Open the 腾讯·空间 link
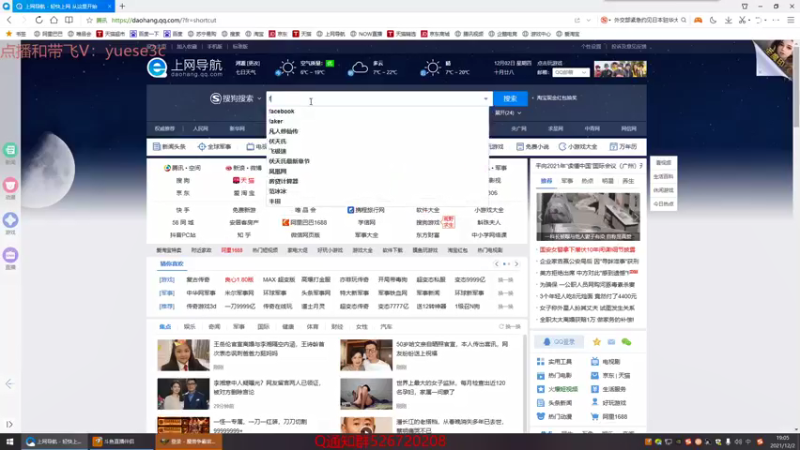 182,168
